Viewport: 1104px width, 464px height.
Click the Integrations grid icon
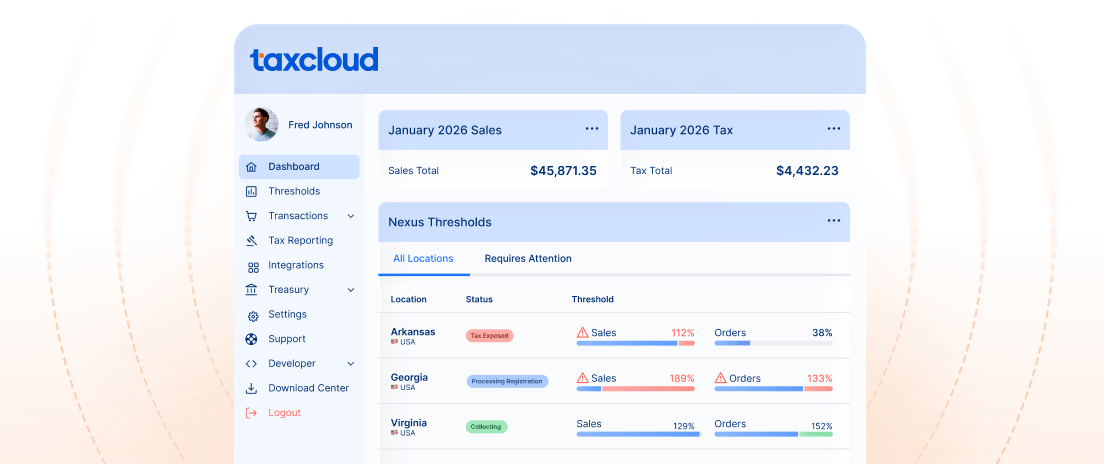point(253,268)
